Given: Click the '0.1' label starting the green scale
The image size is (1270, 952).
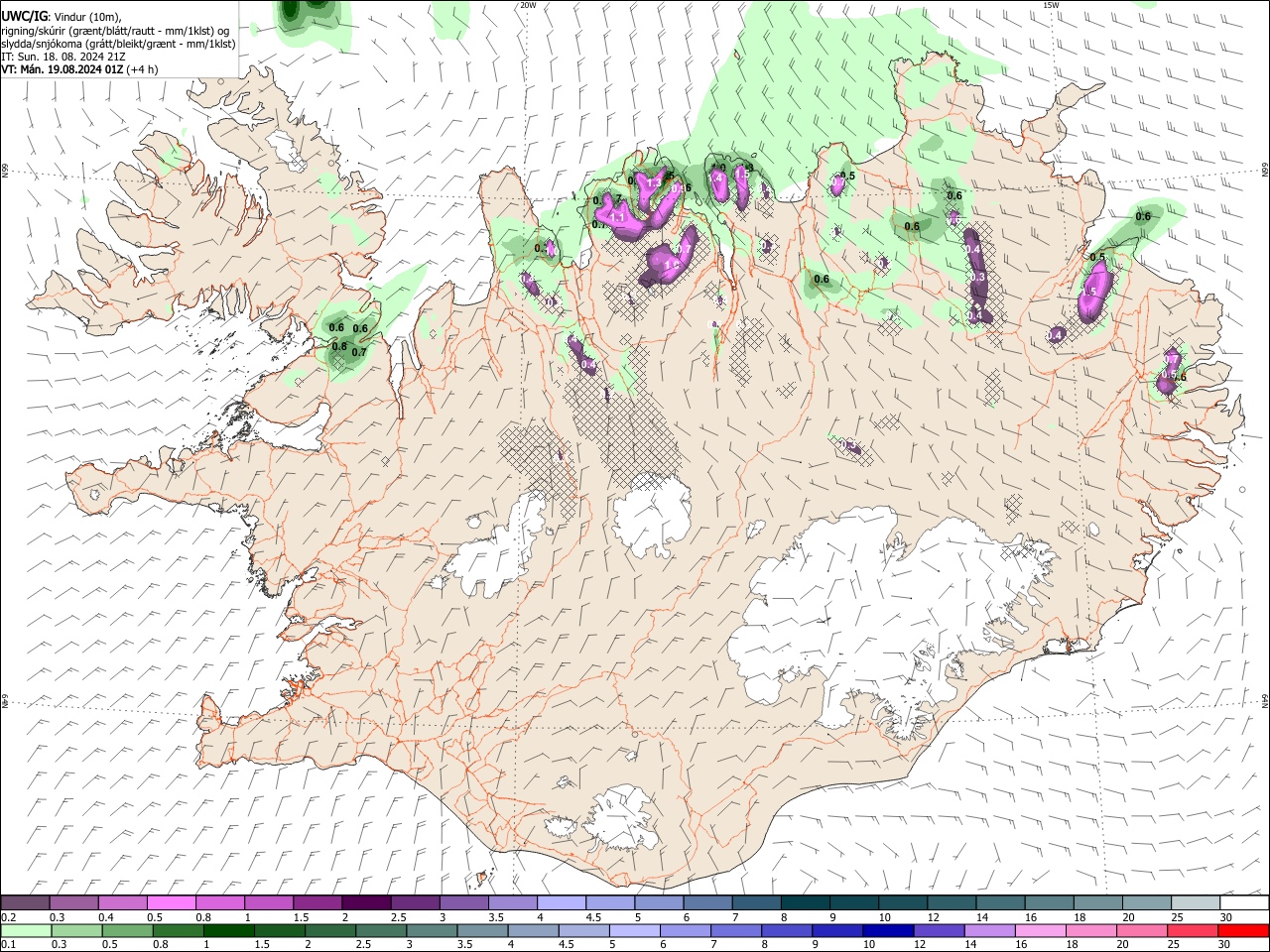Looking at the screenshot, I should [8, 944].
